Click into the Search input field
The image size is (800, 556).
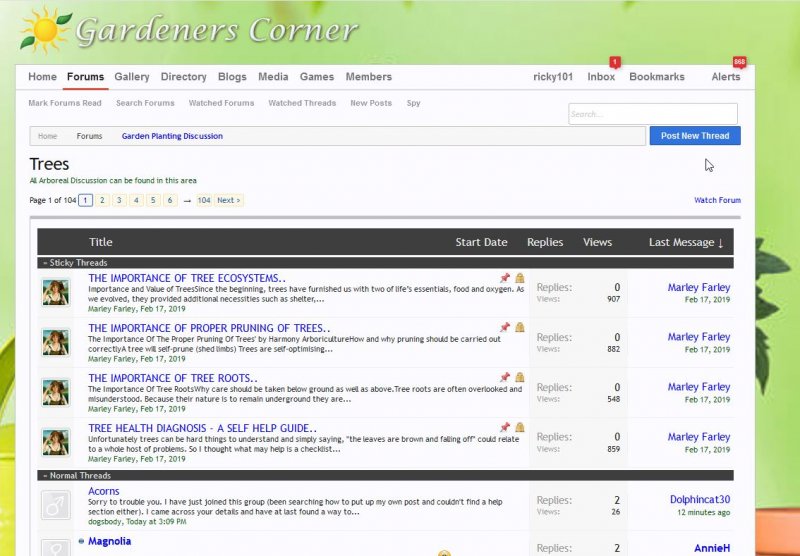[653, 114]
